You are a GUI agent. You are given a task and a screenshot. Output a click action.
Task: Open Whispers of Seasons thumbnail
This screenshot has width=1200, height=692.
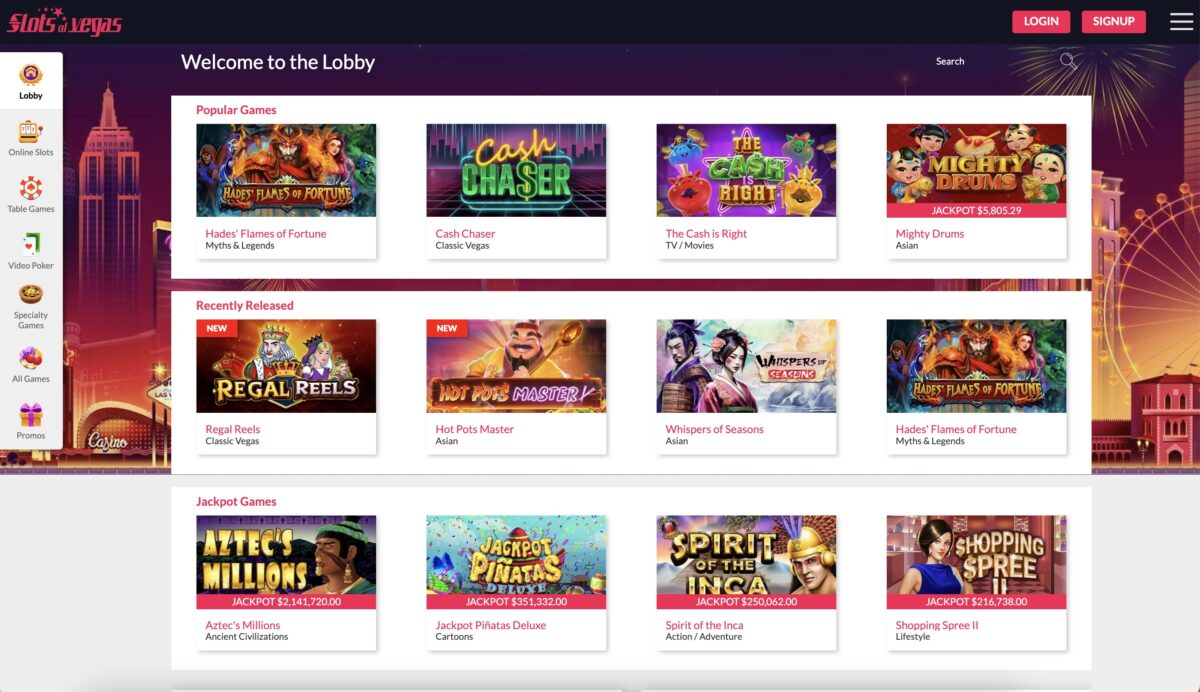(746, 366)
